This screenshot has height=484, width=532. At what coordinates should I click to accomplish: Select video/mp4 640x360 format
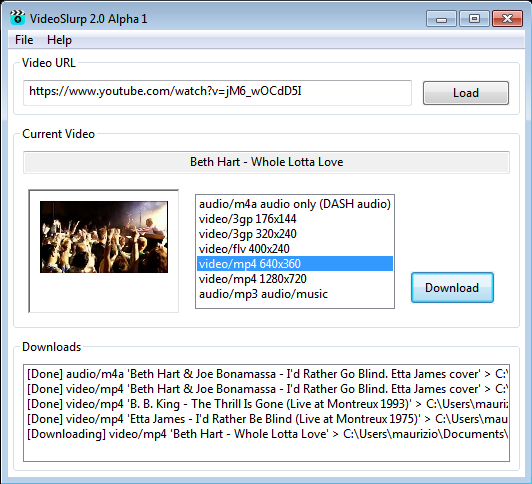[x=295, y=264]
